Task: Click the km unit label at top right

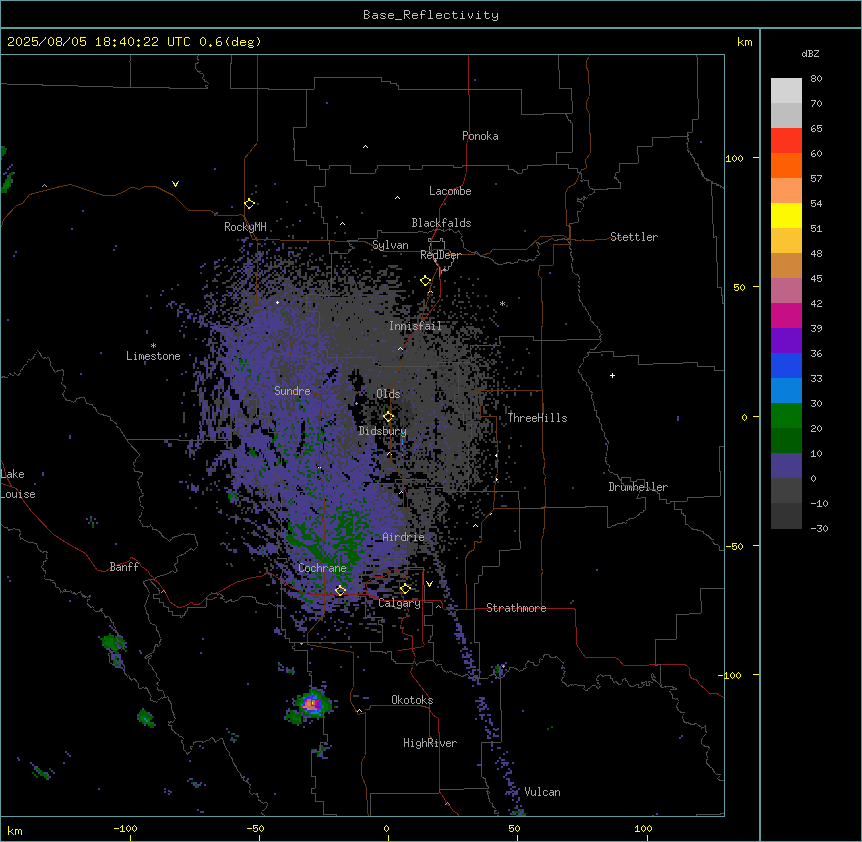Action: tap(745, 42)
